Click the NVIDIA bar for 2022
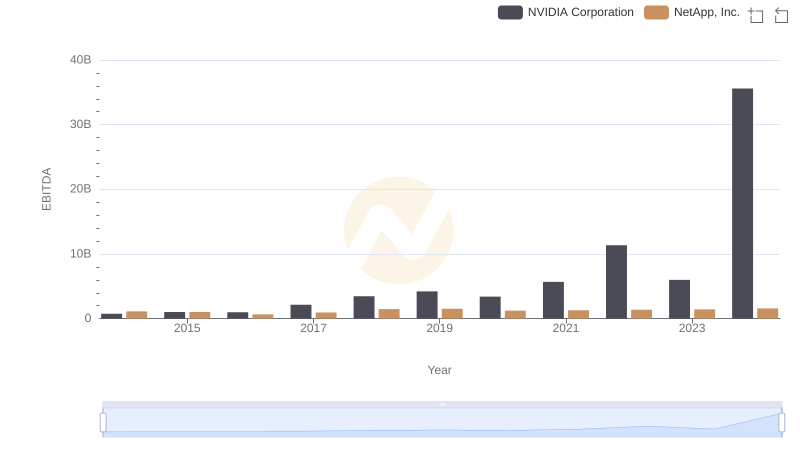This screenshot has height=461, width=800. [x=616, y=281]
